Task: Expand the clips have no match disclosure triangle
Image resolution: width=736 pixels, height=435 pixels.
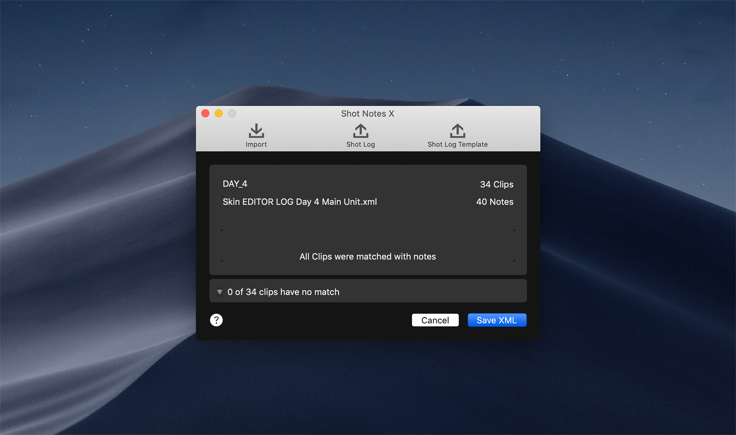Action: tap(219, 292)
